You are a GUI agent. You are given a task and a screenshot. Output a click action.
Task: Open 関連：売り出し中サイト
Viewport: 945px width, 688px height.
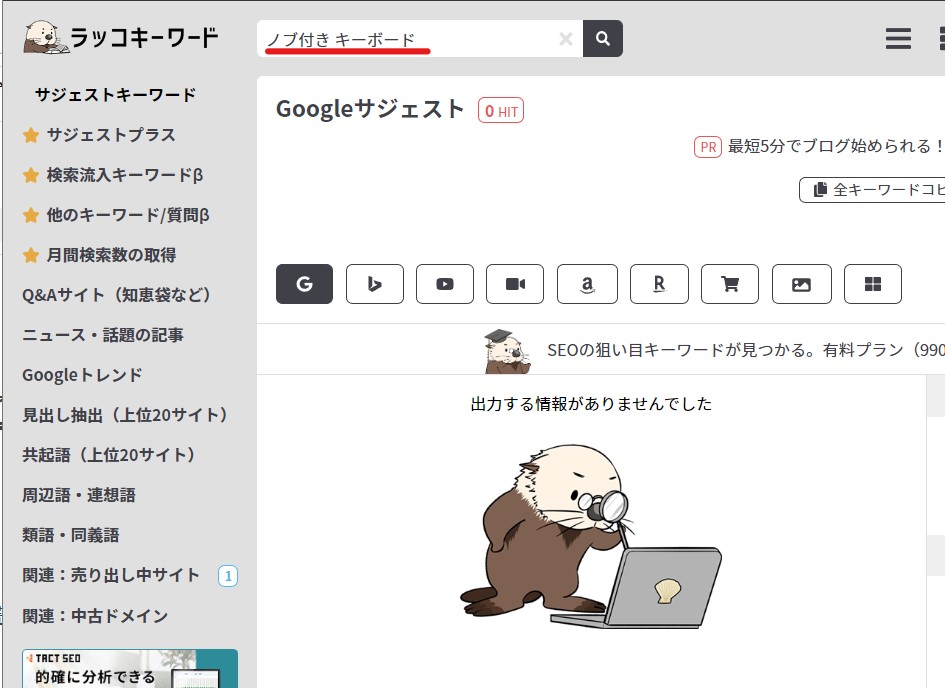pyautogui.click(x=111, y=575)
